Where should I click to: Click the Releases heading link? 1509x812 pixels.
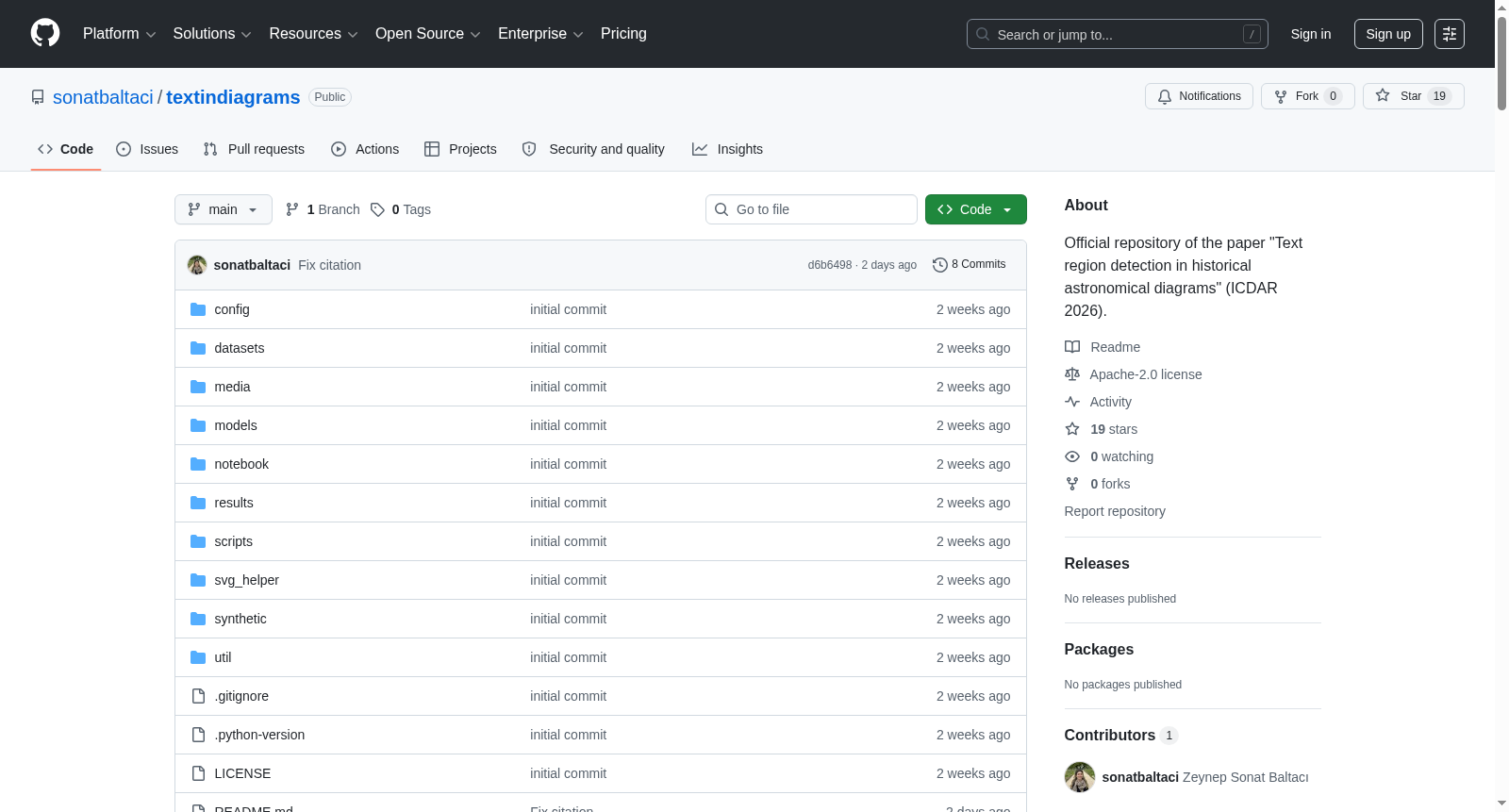pos(1097,563)
